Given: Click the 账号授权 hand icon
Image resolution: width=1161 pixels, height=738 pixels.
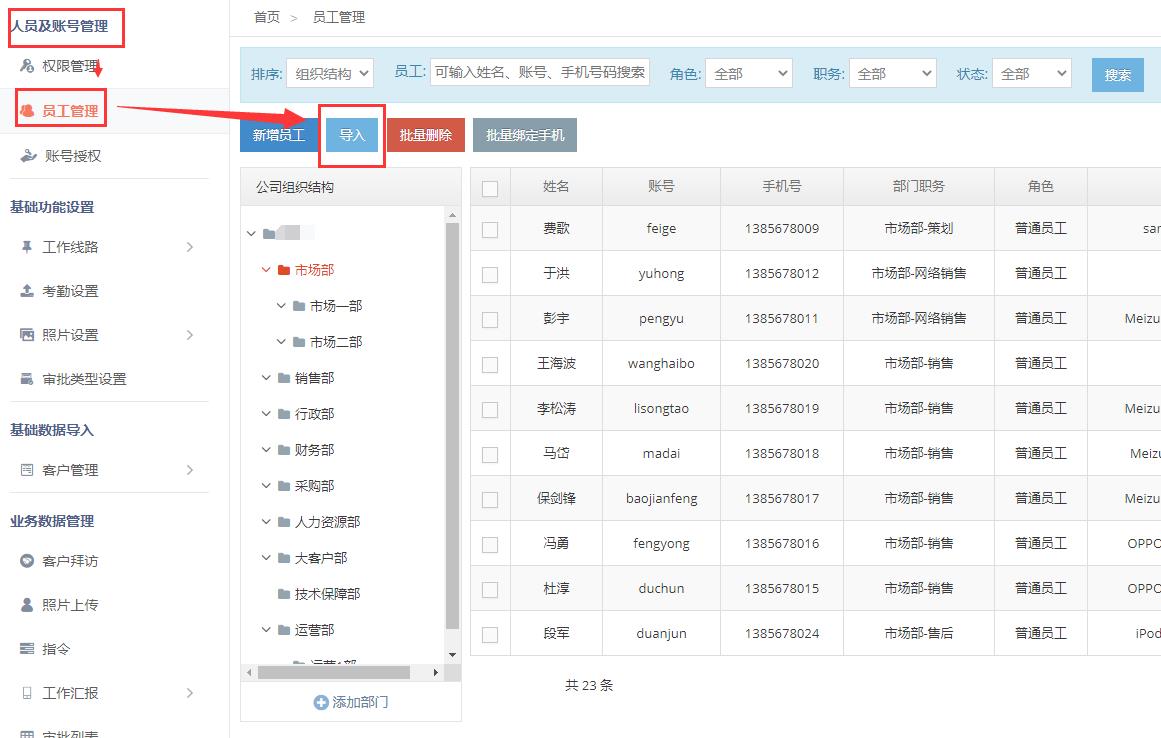Looking at the screenshot, I should pyautogui.click(x=28, y=156).
